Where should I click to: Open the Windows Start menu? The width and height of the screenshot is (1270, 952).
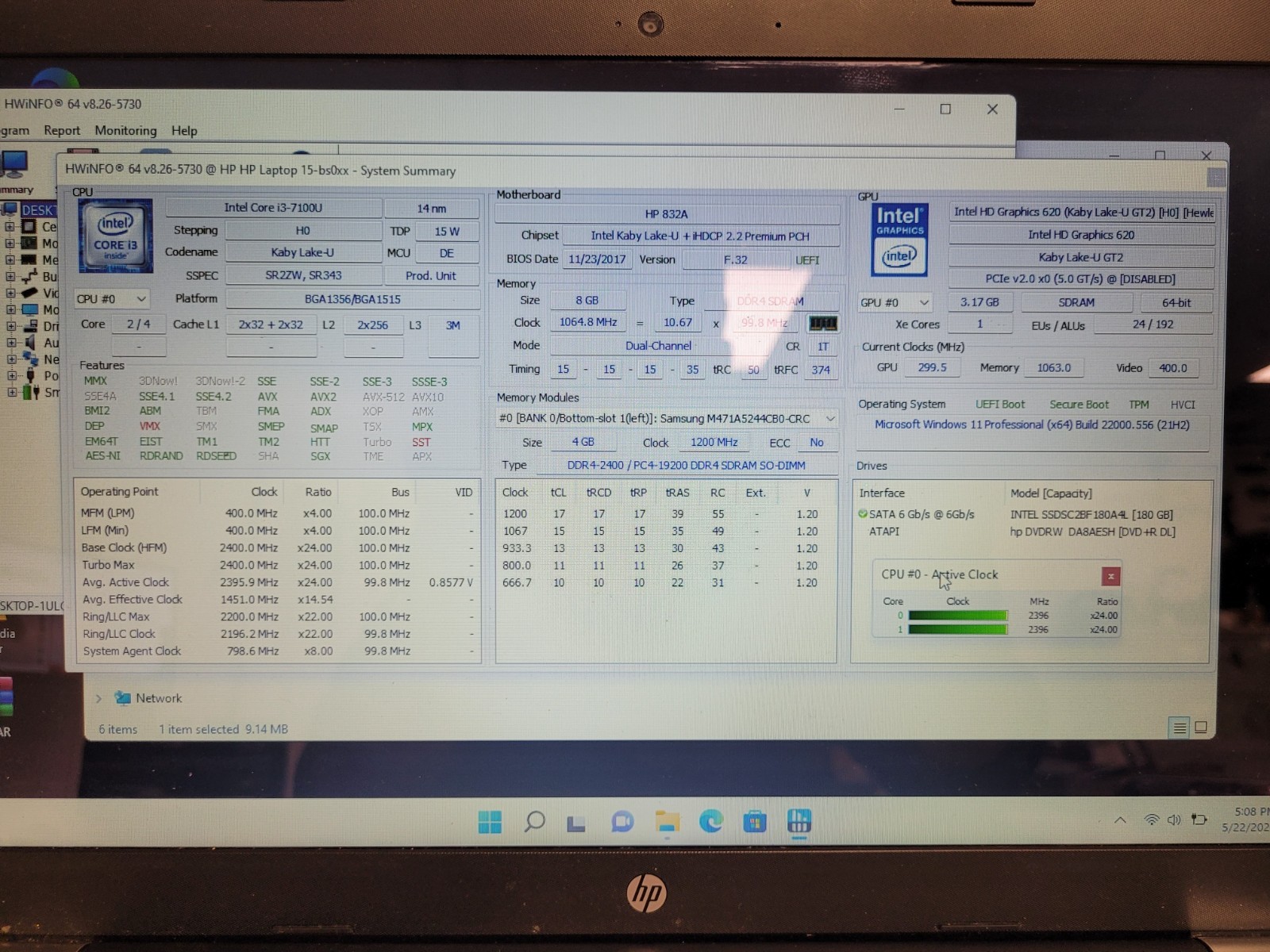[x=490, y=822]
